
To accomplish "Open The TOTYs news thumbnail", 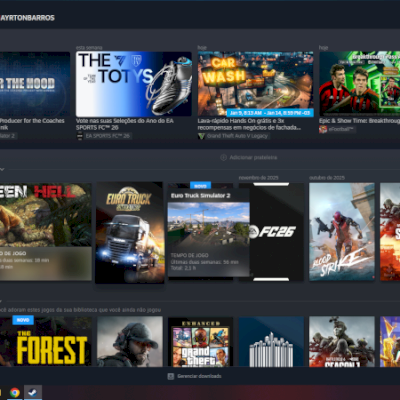I will 134,84.
